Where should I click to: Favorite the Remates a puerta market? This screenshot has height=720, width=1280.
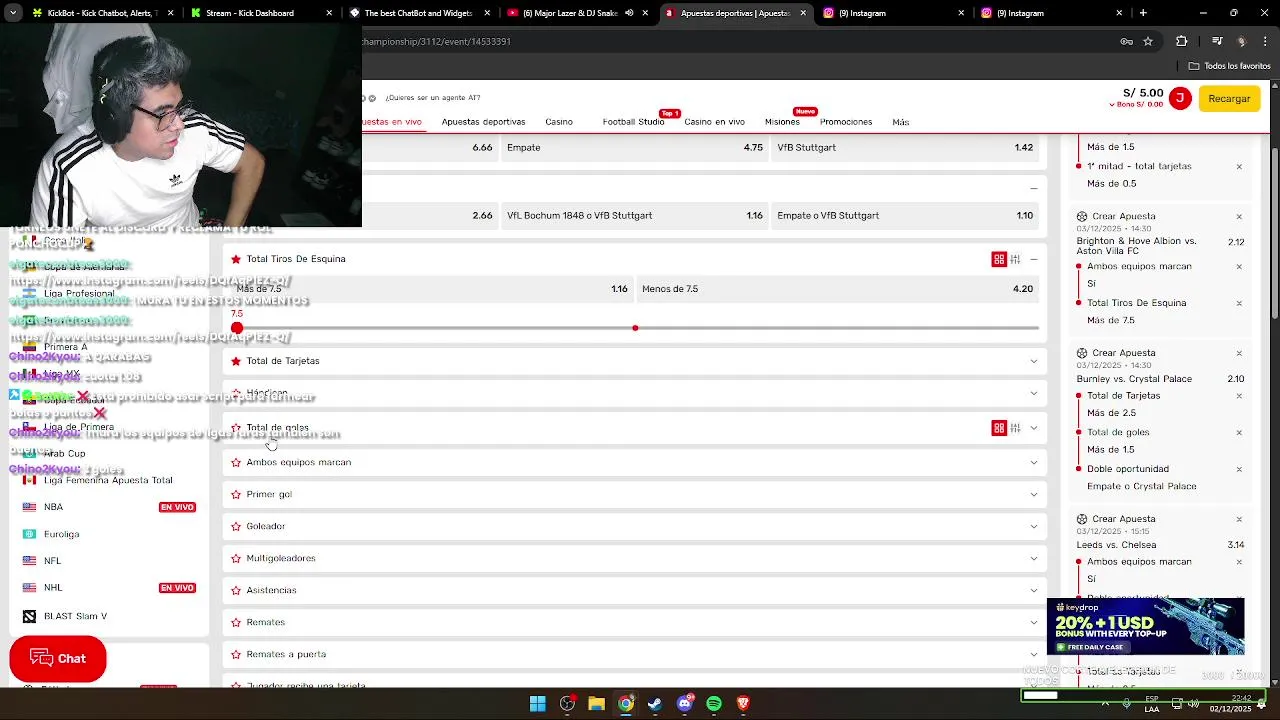click(x=236, y=654)
